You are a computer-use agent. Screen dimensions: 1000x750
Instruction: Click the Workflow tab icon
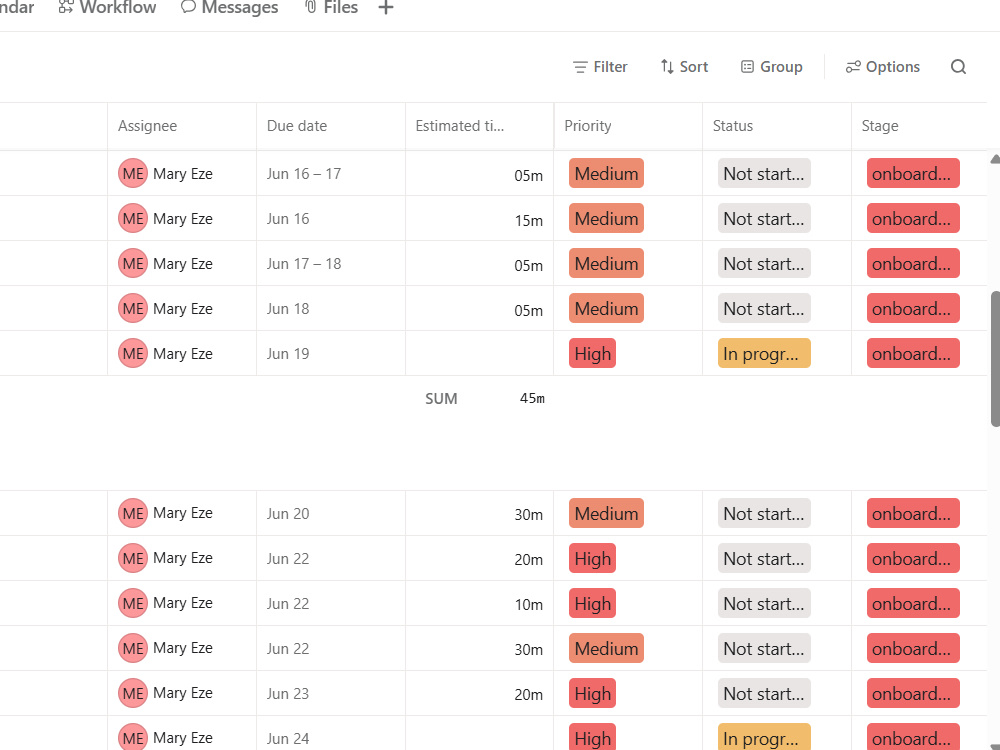[65, 7]
